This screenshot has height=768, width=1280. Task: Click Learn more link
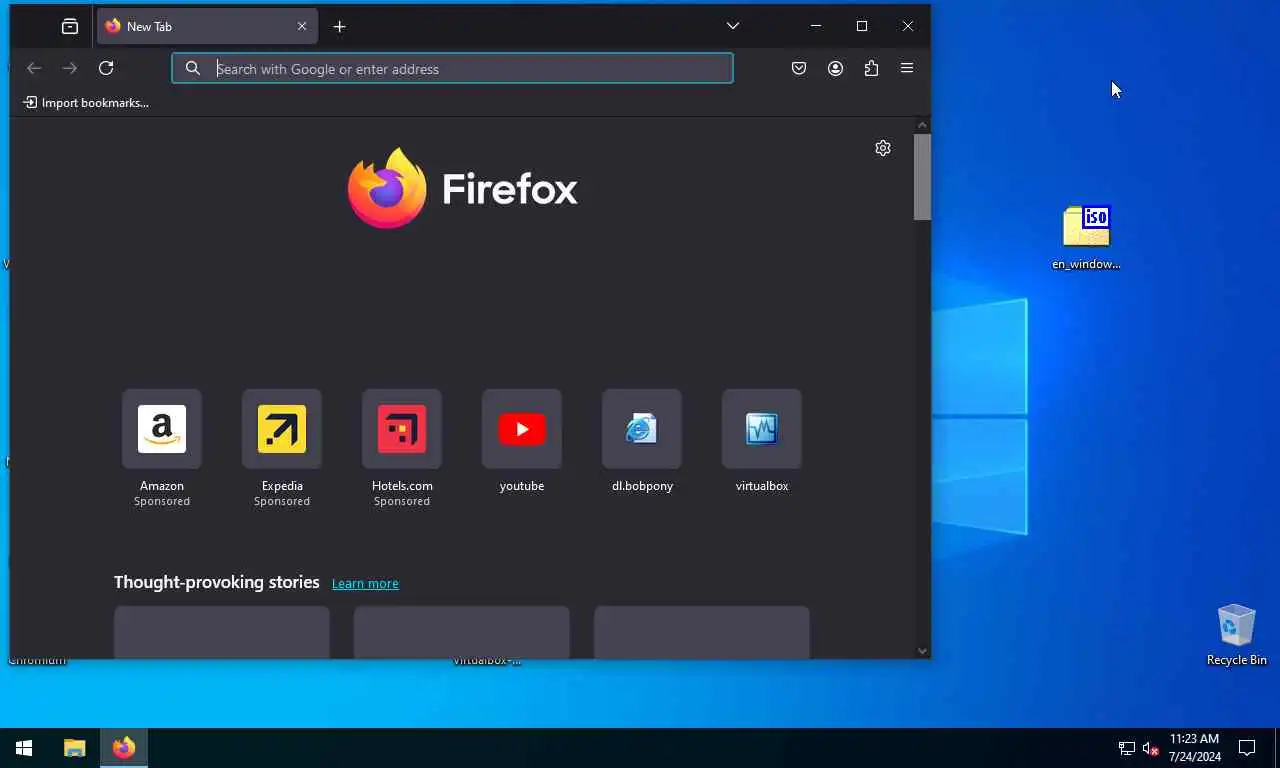(365, 583)
